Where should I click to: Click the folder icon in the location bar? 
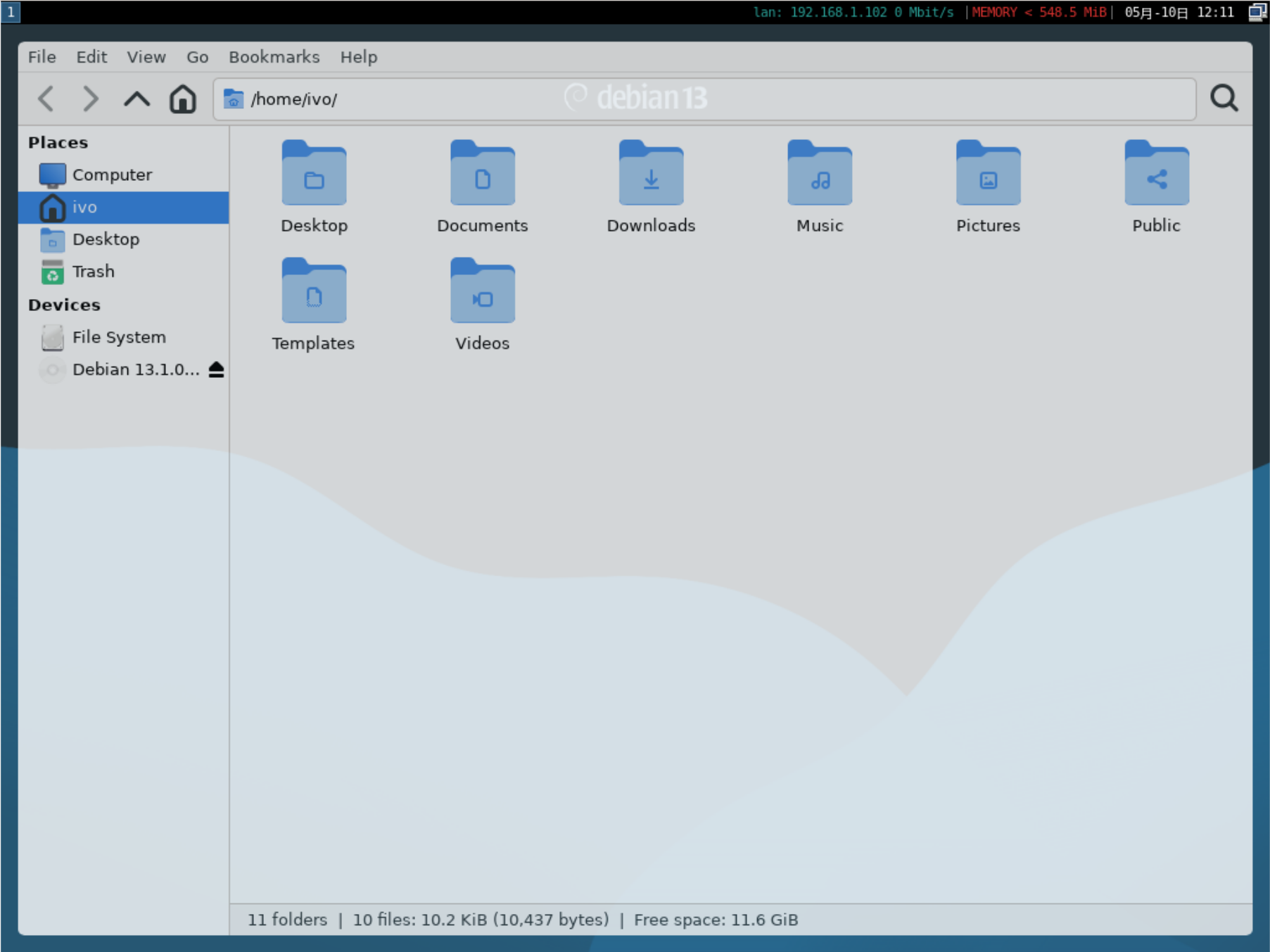point(234,99)
